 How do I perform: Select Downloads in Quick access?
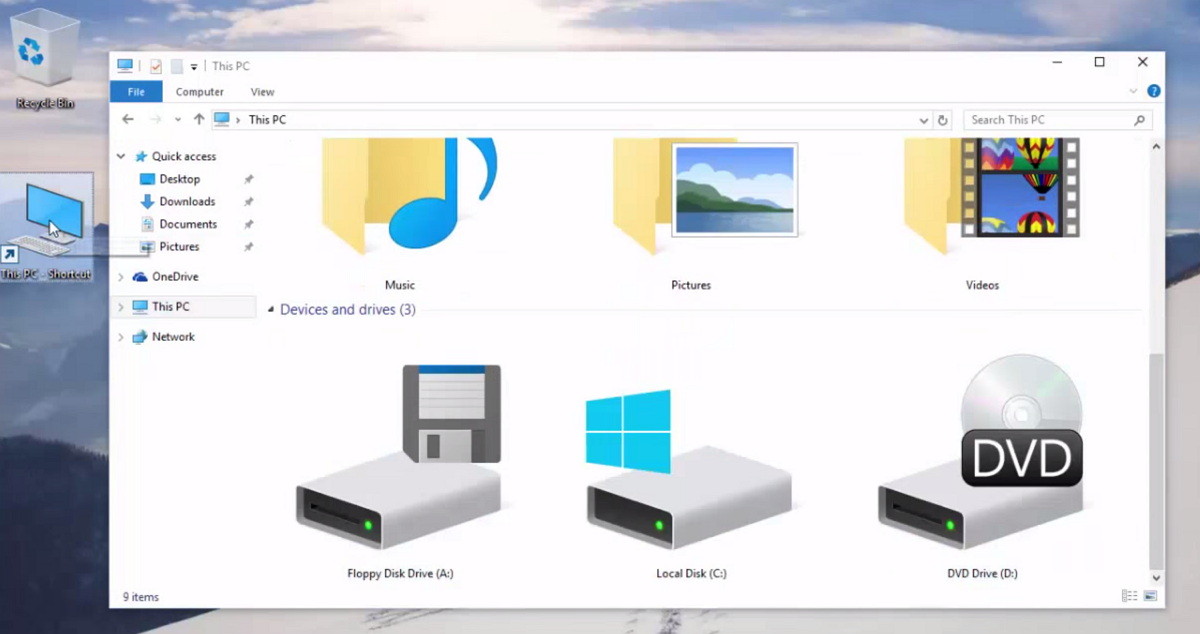(187, 202)
